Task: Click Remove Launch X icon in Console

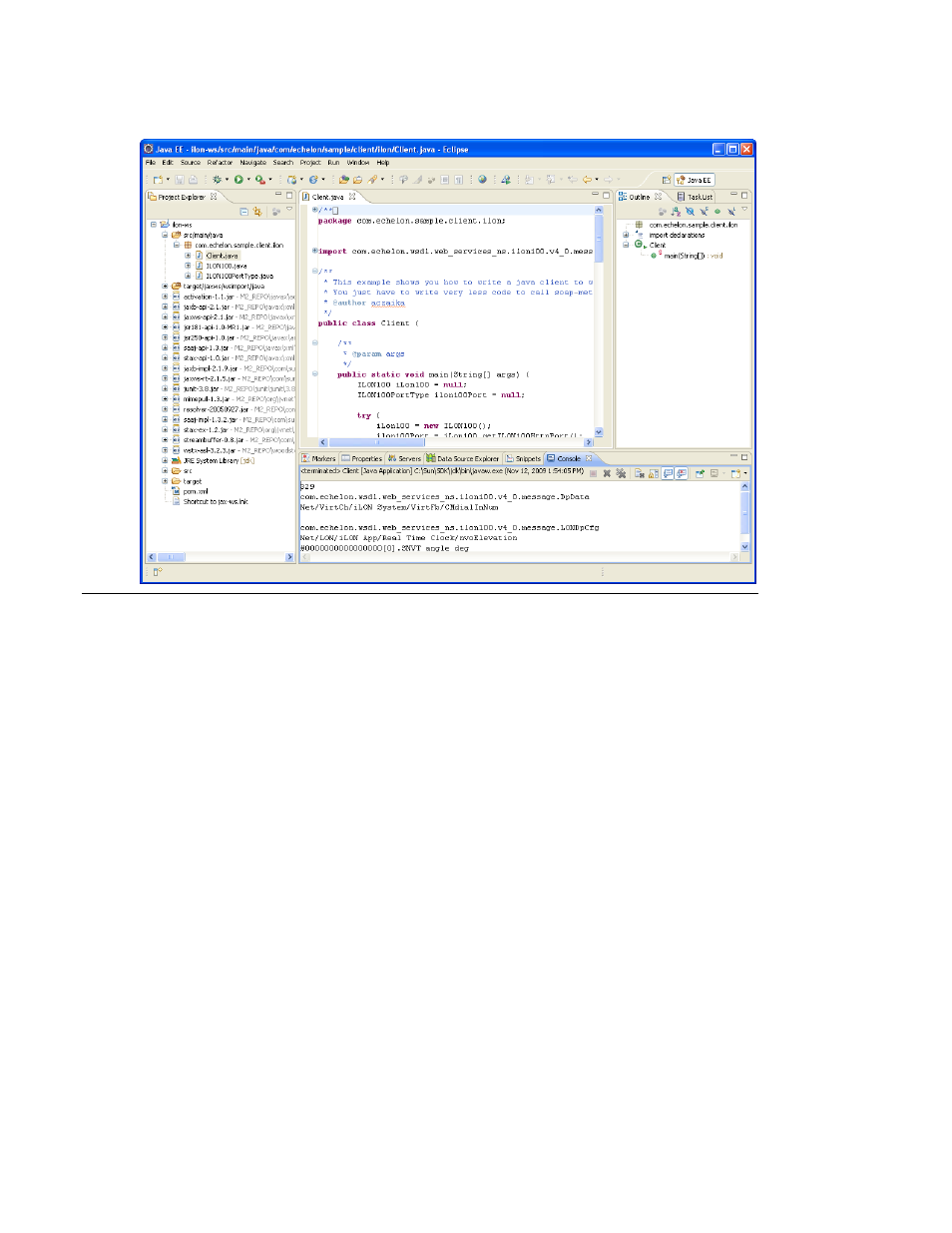Action: coord(607,473)
